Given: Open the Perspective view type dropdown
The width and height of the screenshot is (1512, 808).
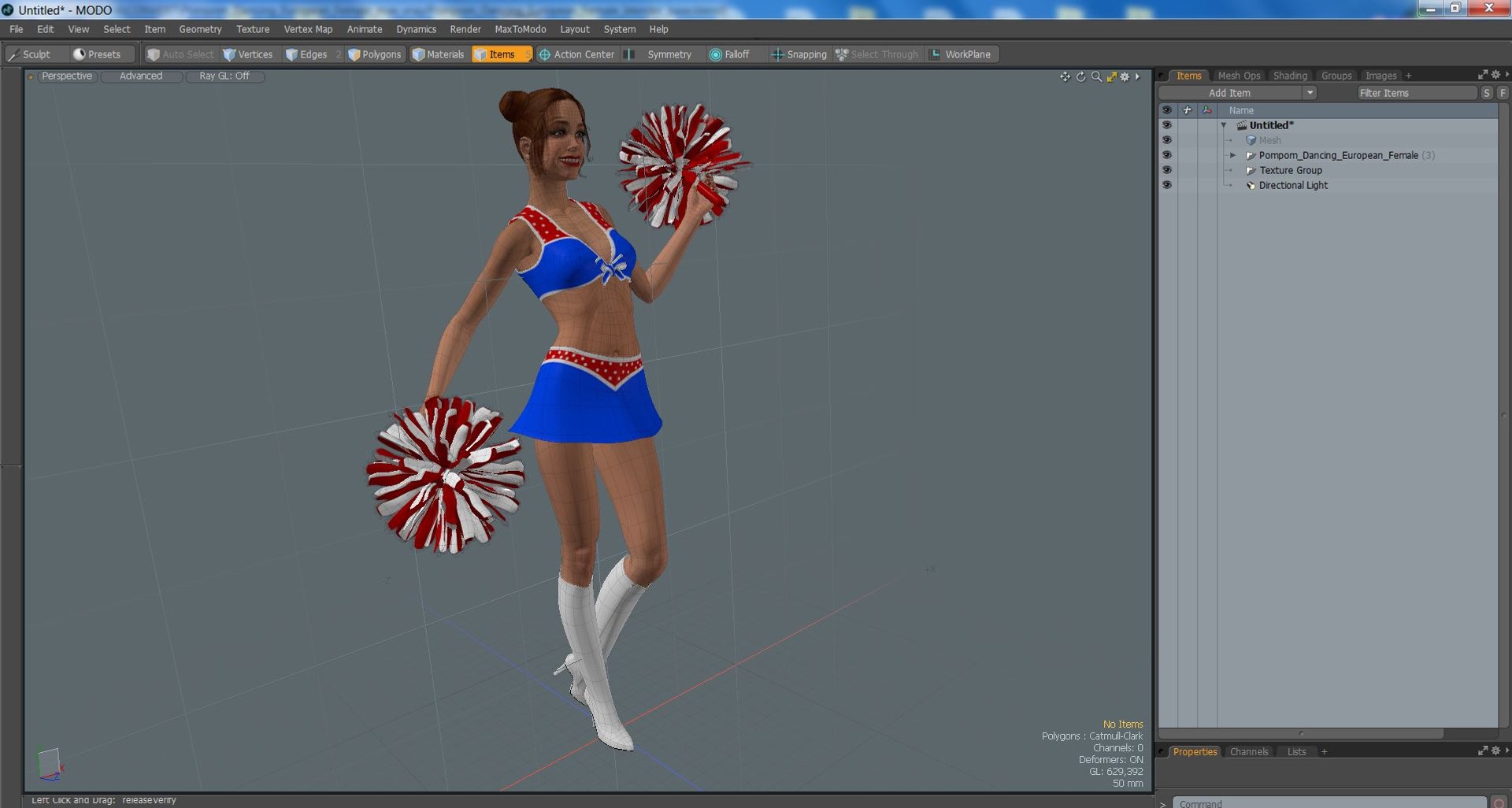Looking at the screenshot, I should pos(67,76).
